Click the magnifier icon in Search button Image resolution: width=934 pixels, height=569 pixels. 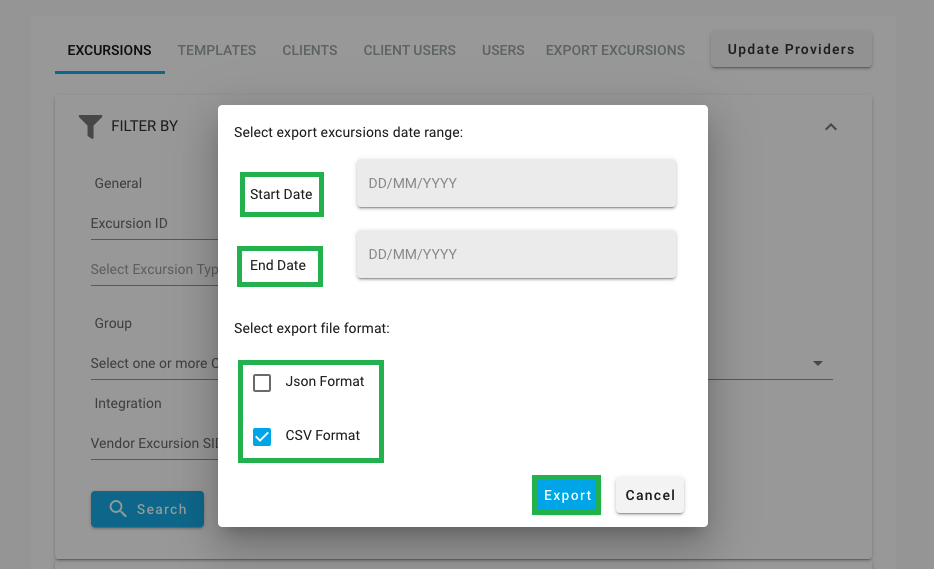point(118,508)
